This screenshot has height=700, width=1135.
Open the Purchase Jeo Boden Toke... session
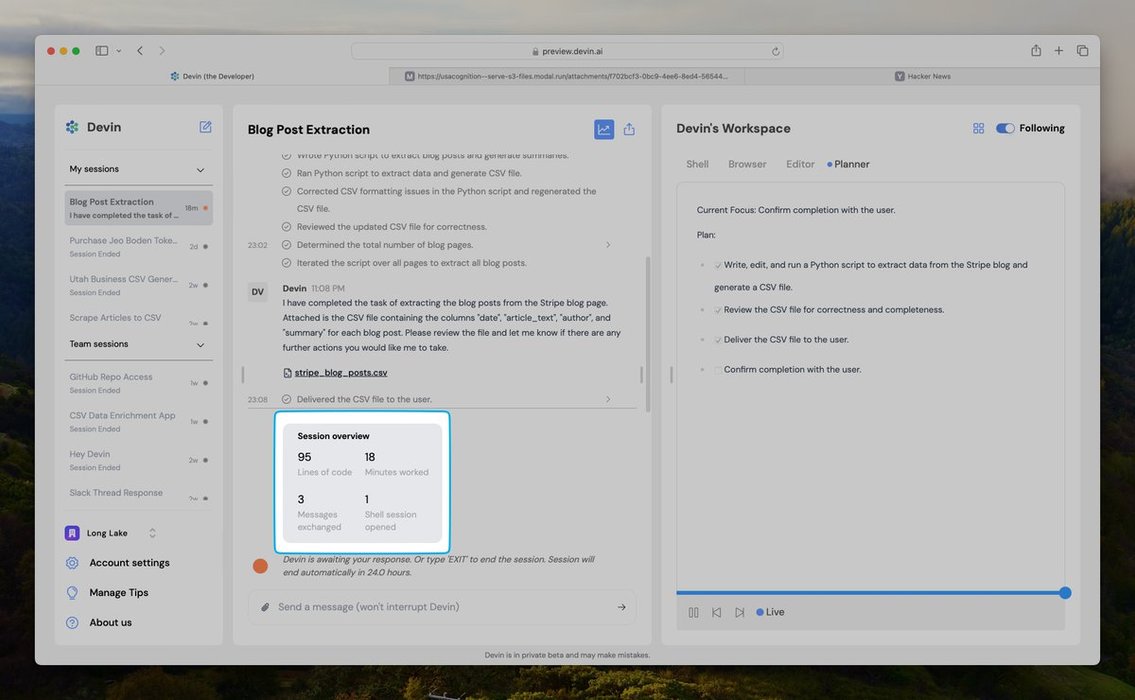click(138, 246)
